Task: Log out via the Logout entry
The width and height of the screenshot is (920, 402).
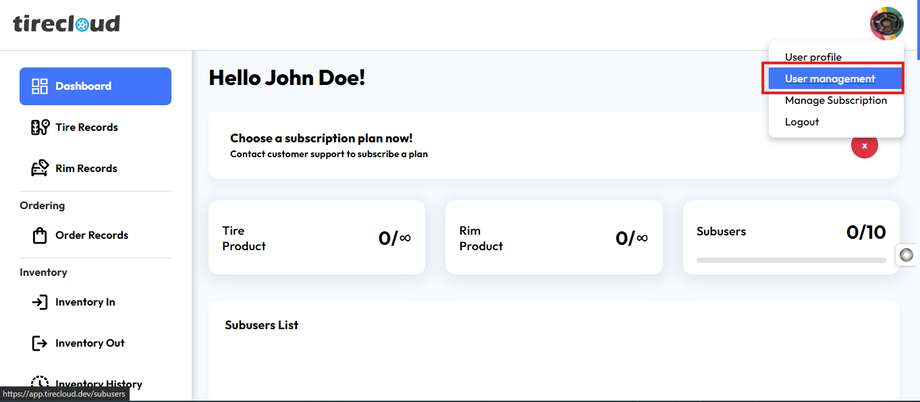Action: click(802, 122)
